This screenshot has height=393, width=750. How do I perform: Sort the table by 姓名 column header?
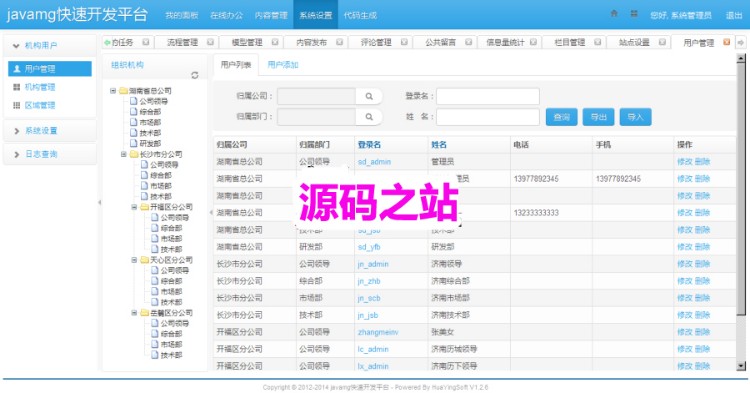[439, 144]
